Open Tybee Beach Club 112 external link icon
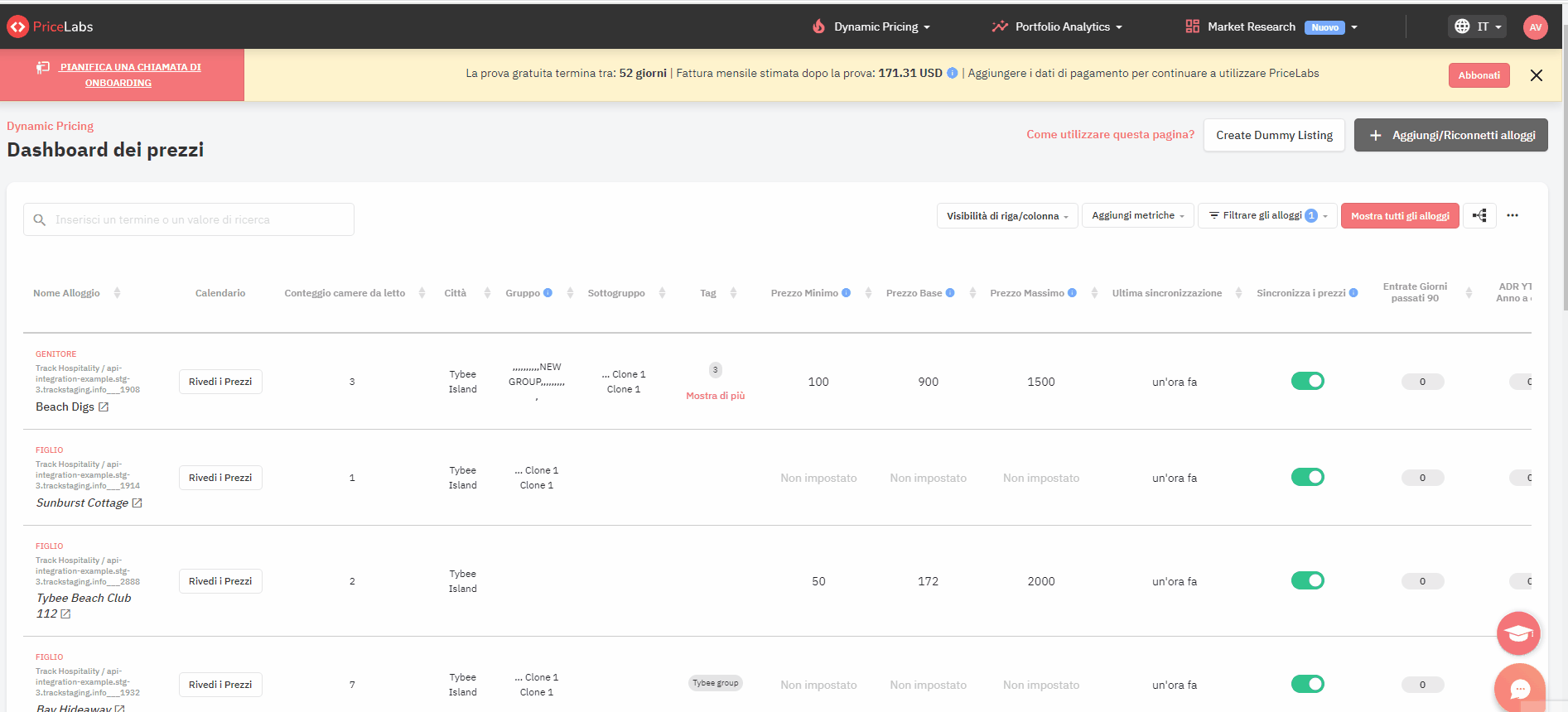 (65, 614)
